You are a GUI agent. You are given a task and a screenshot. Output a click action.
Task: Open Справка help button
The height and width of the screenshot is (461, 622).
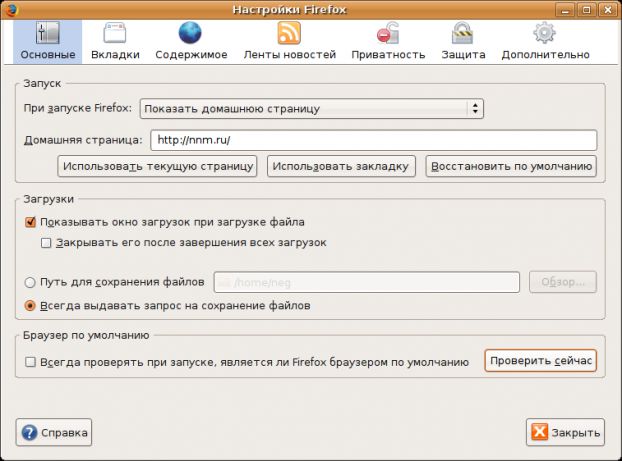point(54,433)
